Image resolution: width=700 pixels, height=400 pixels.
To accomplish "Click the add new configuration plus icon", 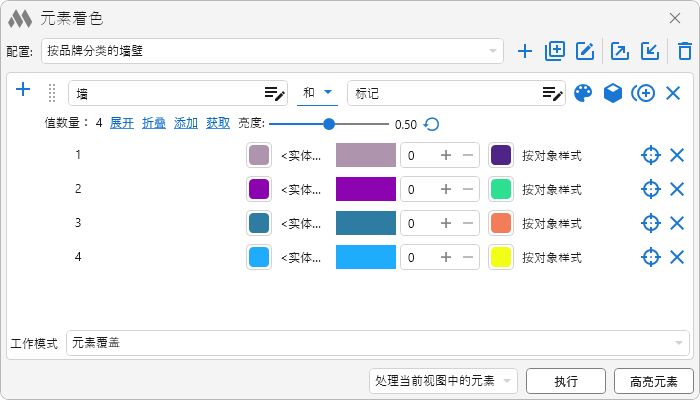I will pyautogui.click(x=525, y=51).
